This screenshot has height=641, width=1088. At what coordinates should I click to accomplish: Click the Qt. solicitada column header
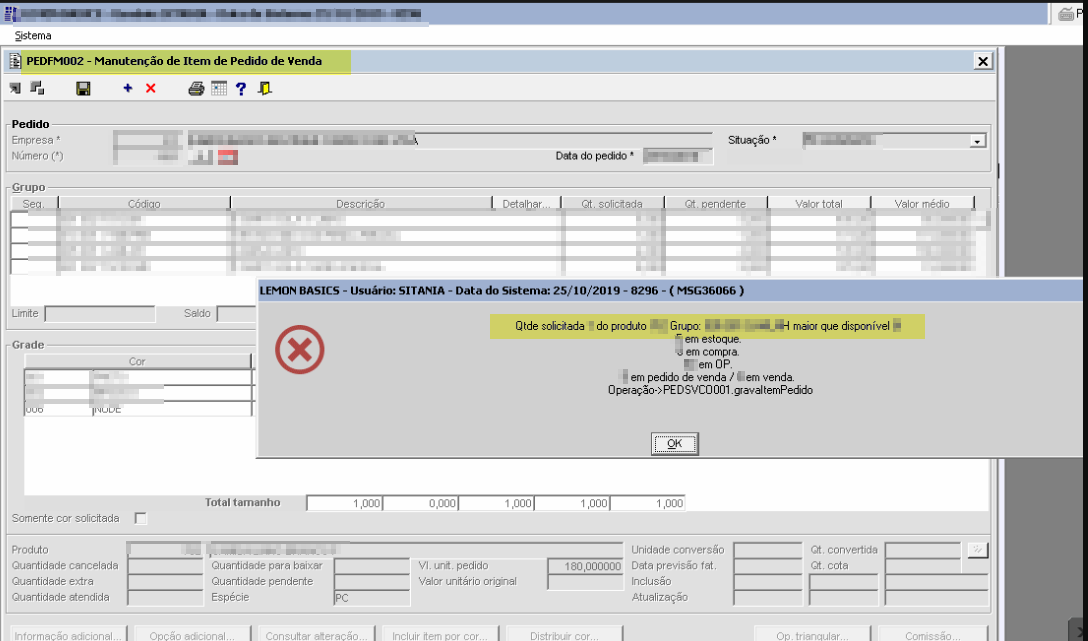point(612,203)
